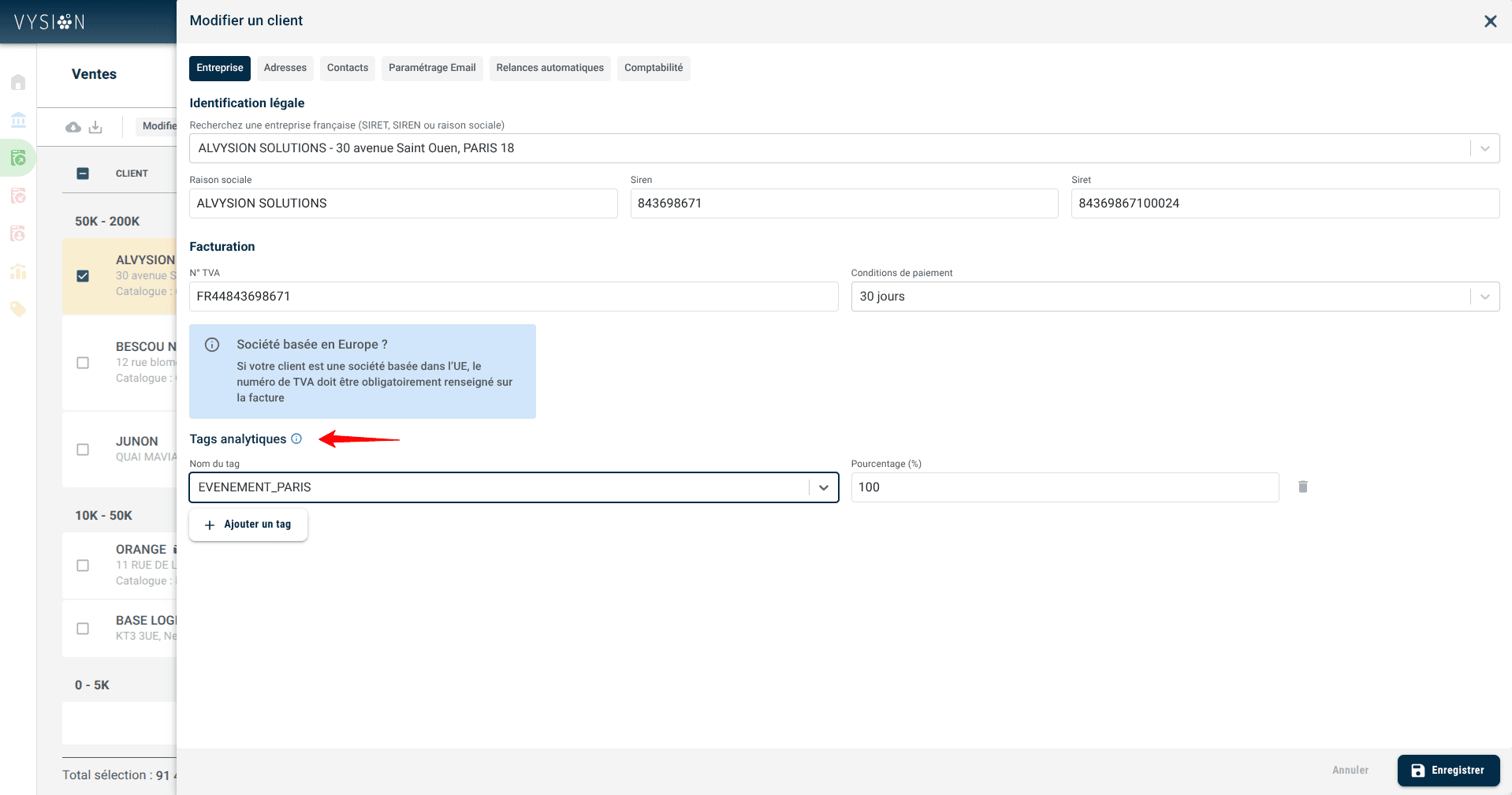
Task: Expand the Conditions de paiement dropdown
Action: click(x=1485, y=297)
